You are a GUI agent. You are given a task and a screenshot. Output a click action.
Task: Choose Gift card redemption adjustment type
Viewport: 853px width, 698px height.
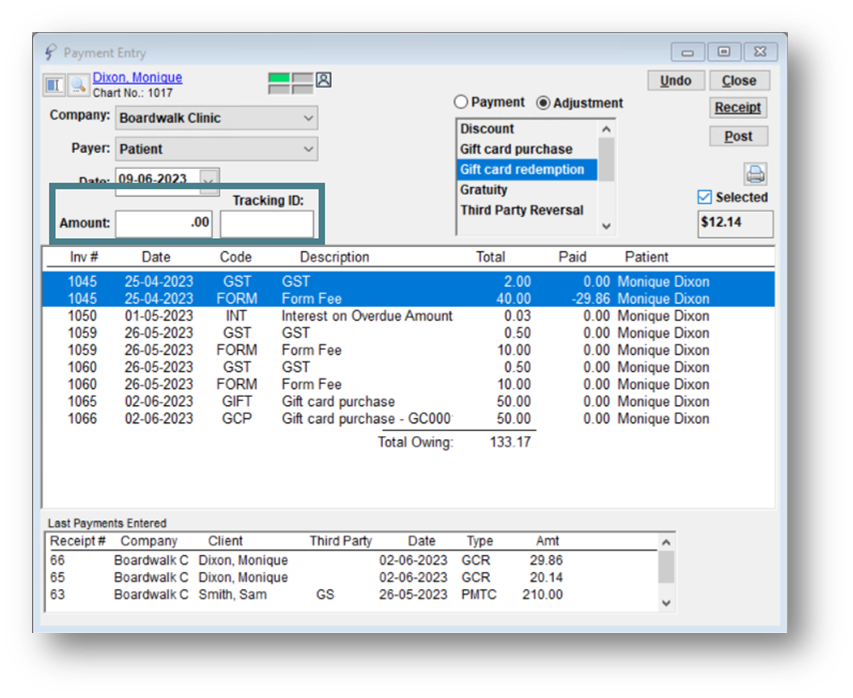(x=527, y=170)
